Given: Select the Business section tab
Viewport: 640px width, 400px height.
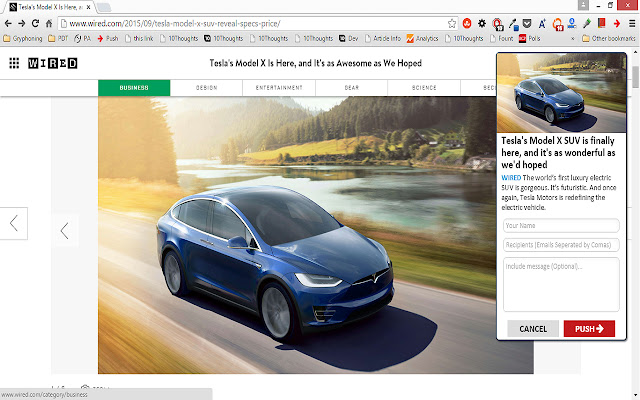Looking at the screenshot, I should pyautogui.click(x=134, y=88).
